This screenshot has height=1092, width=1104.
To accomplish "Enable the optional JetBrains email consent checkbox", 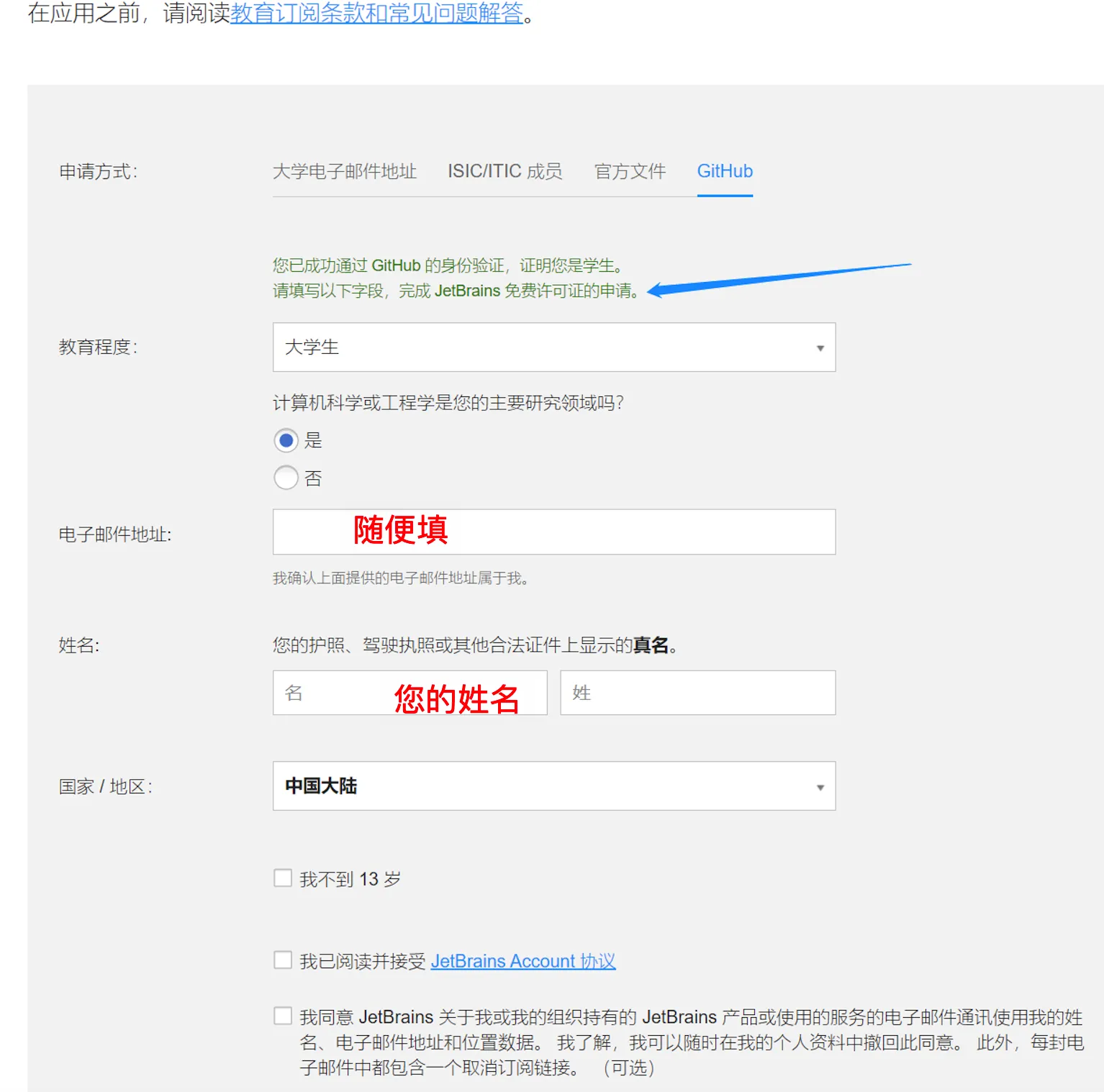I will pos(283,1016).
